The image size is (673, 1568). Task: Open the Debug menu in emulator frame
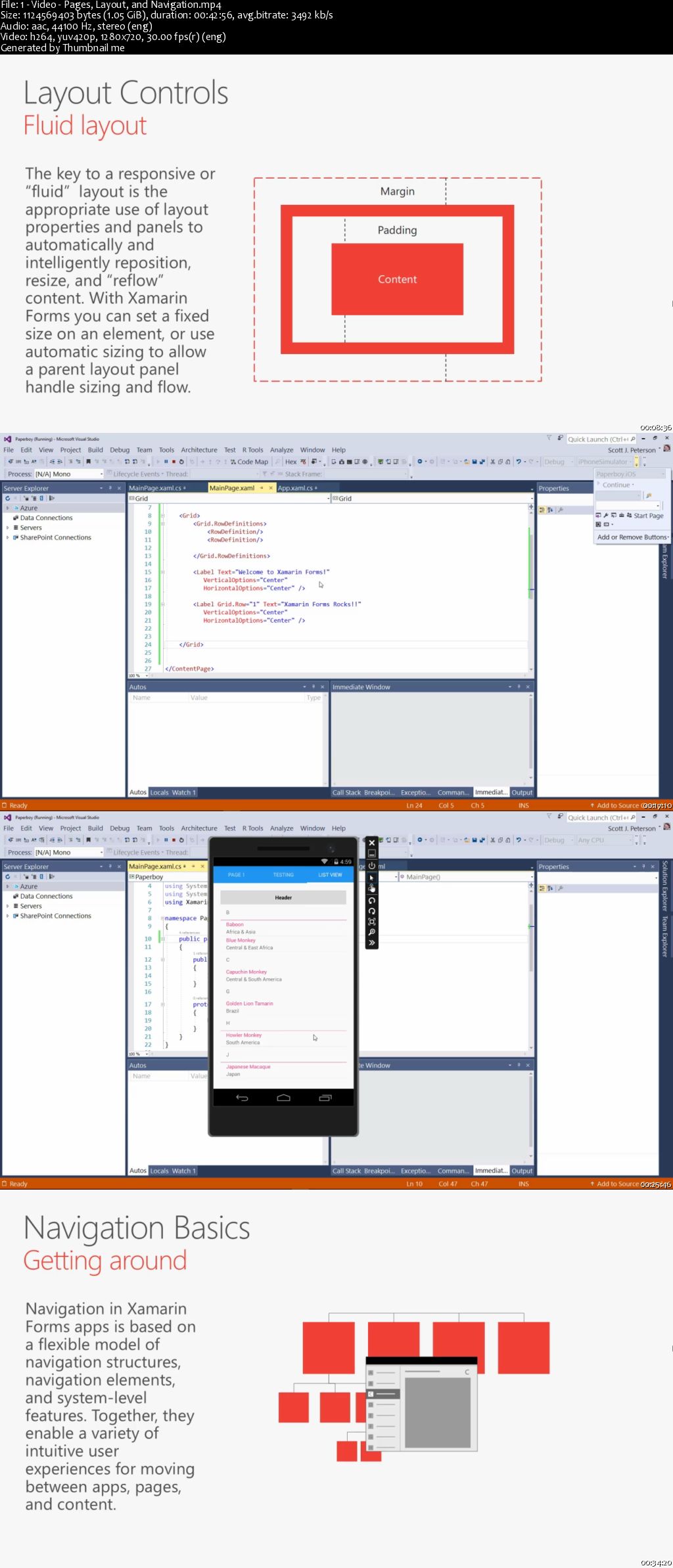[120, 828]
